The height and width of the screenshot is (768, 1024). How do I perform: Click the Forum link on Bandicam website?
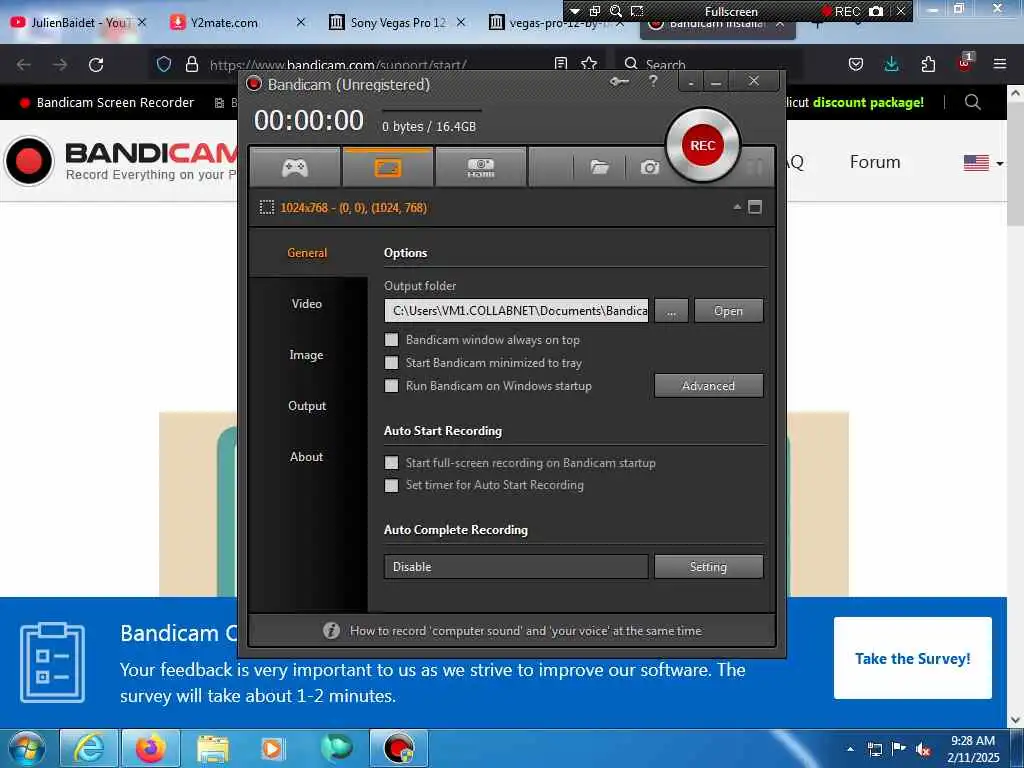pos(874,162)
